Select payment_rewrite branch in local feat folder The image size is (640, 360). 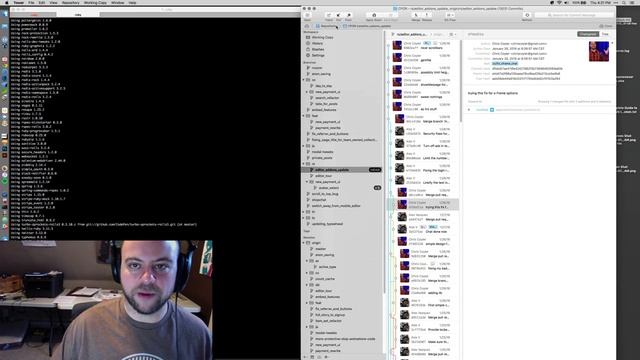click(328, 128)
